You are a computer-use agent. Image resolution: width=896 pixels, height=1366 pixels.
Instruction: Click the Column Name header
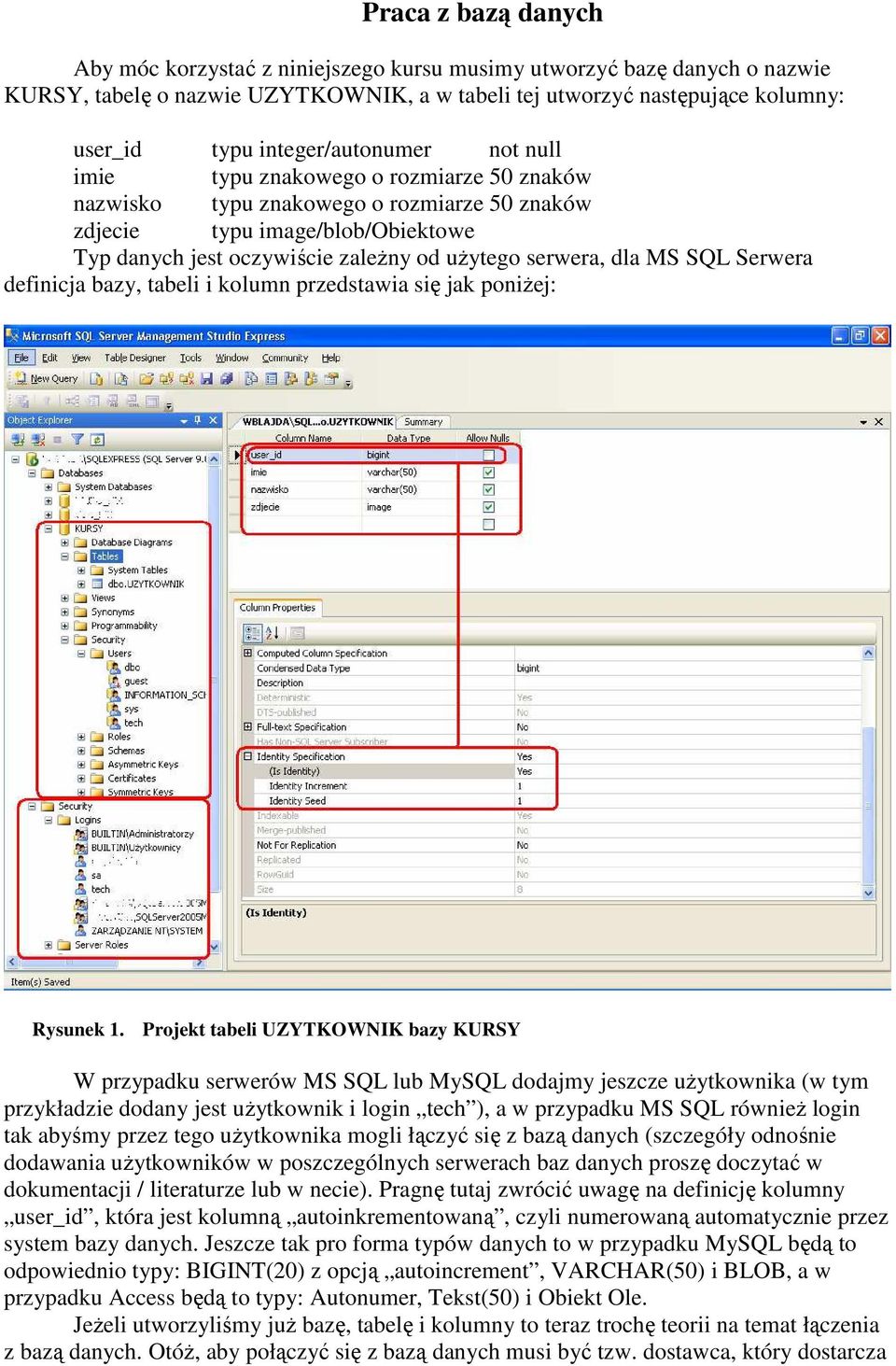303,438
